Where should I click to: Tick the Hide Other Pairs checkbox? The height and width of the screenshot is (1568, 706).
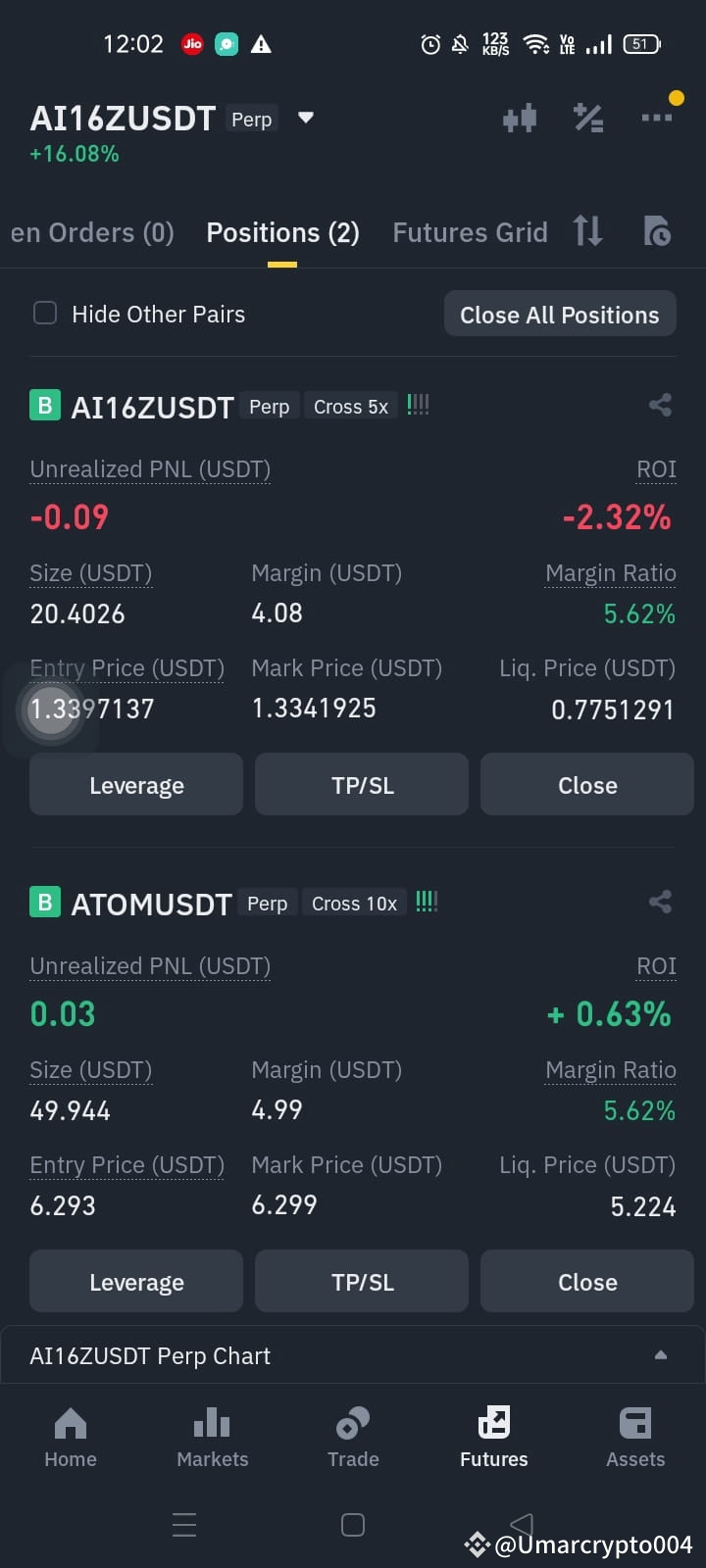(45, 314)
